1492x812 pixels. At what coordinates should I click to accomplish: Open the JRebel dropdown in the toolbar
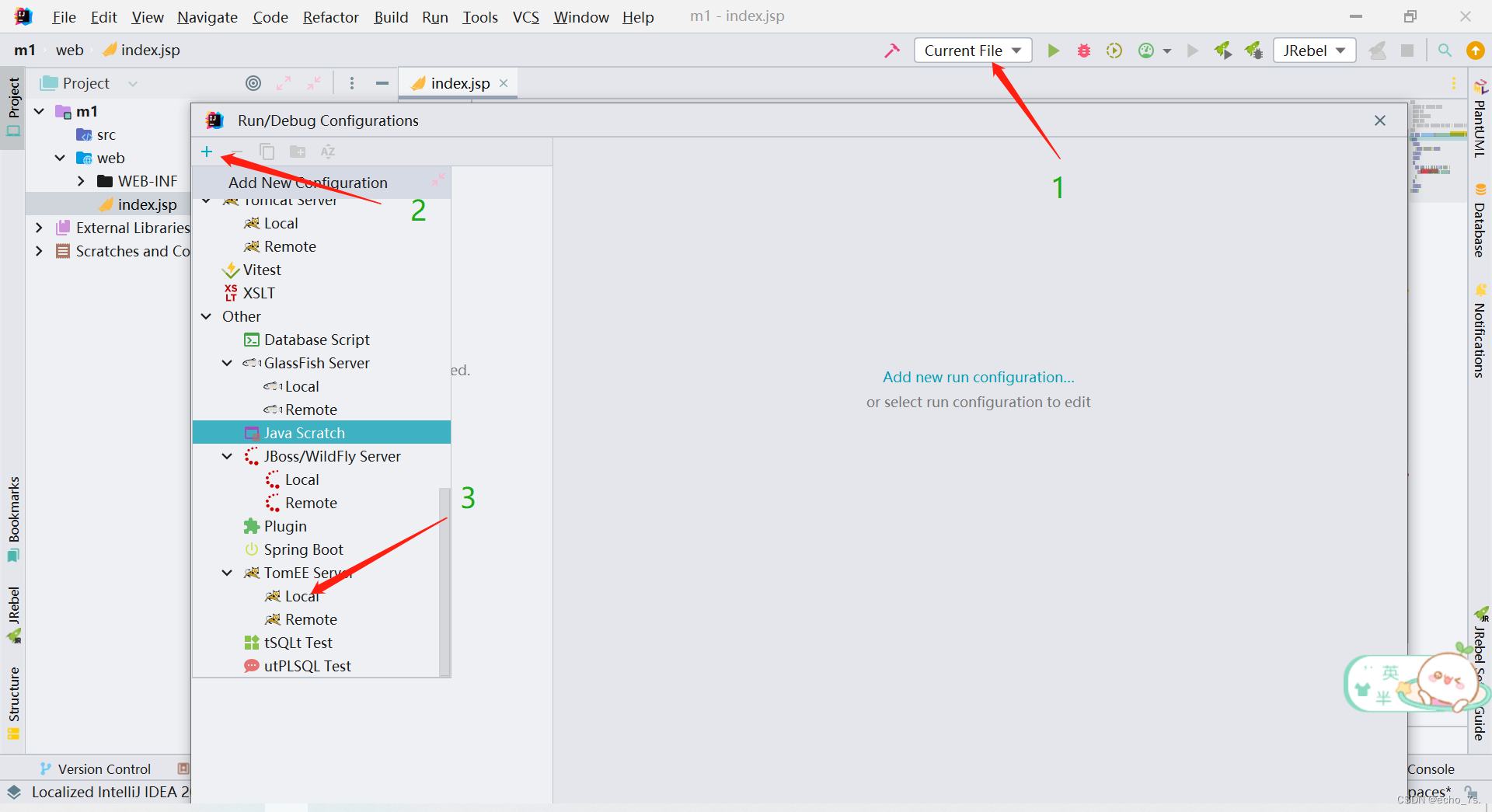tap(1314, 51)
